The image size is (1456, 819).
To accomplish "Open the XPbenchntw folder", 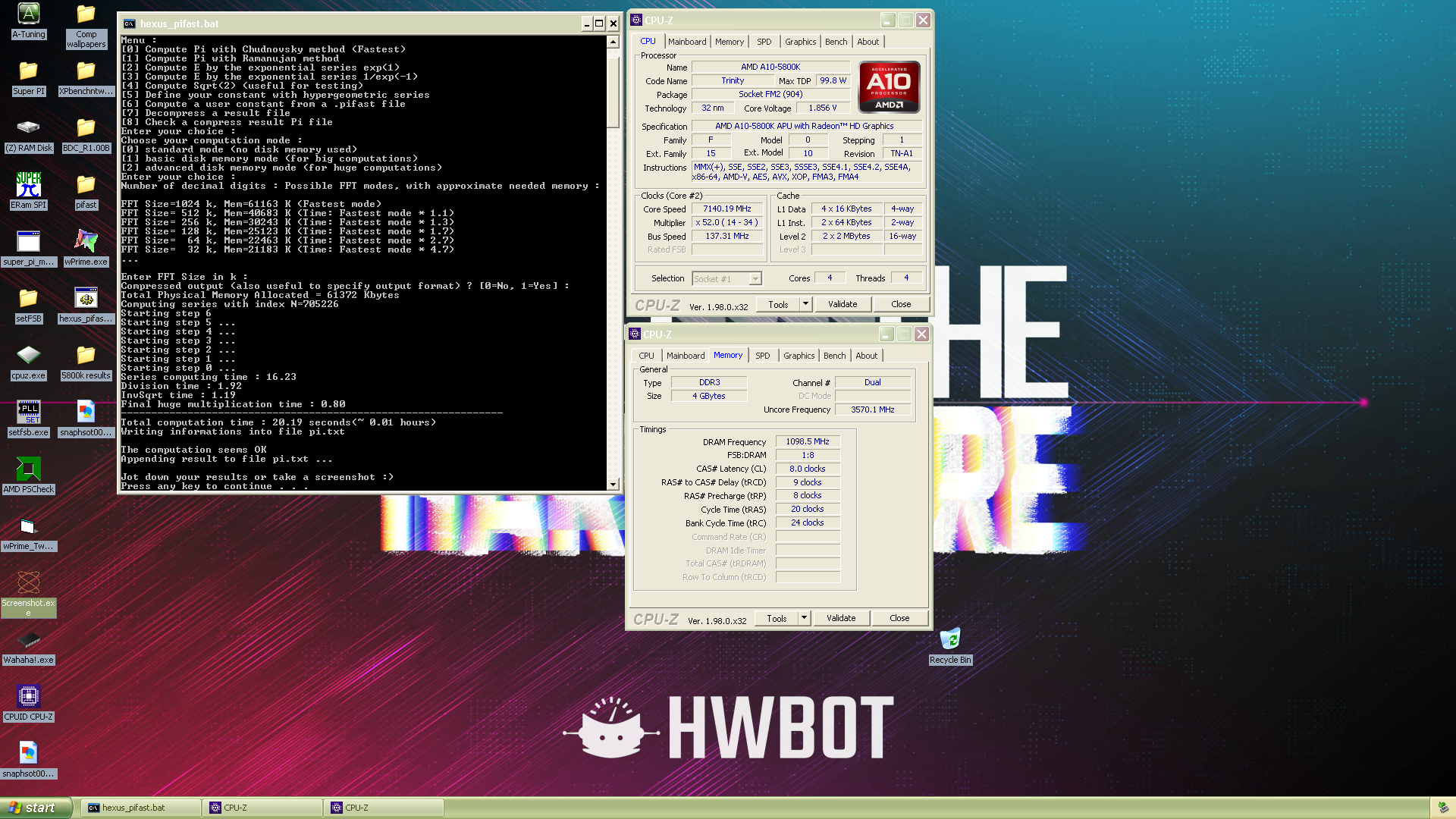I will tap(86, 78).
